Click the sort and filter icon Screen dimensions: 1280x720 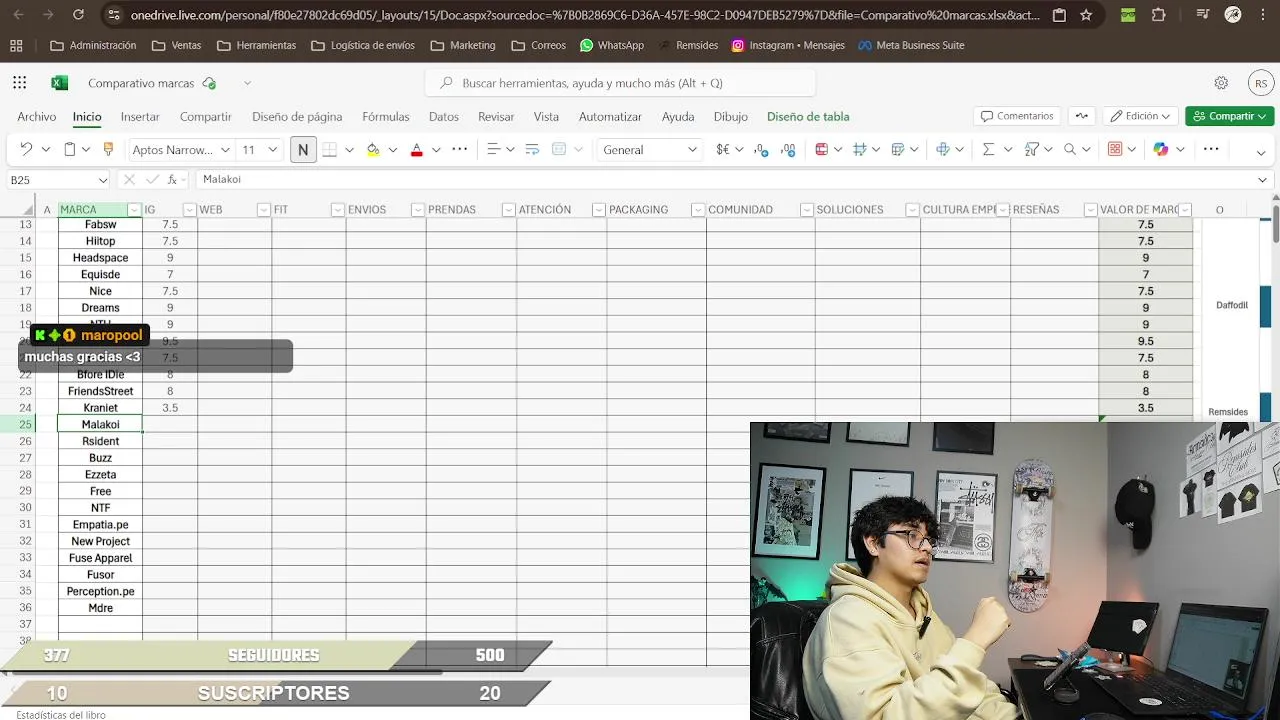[x=1032, y=149]
